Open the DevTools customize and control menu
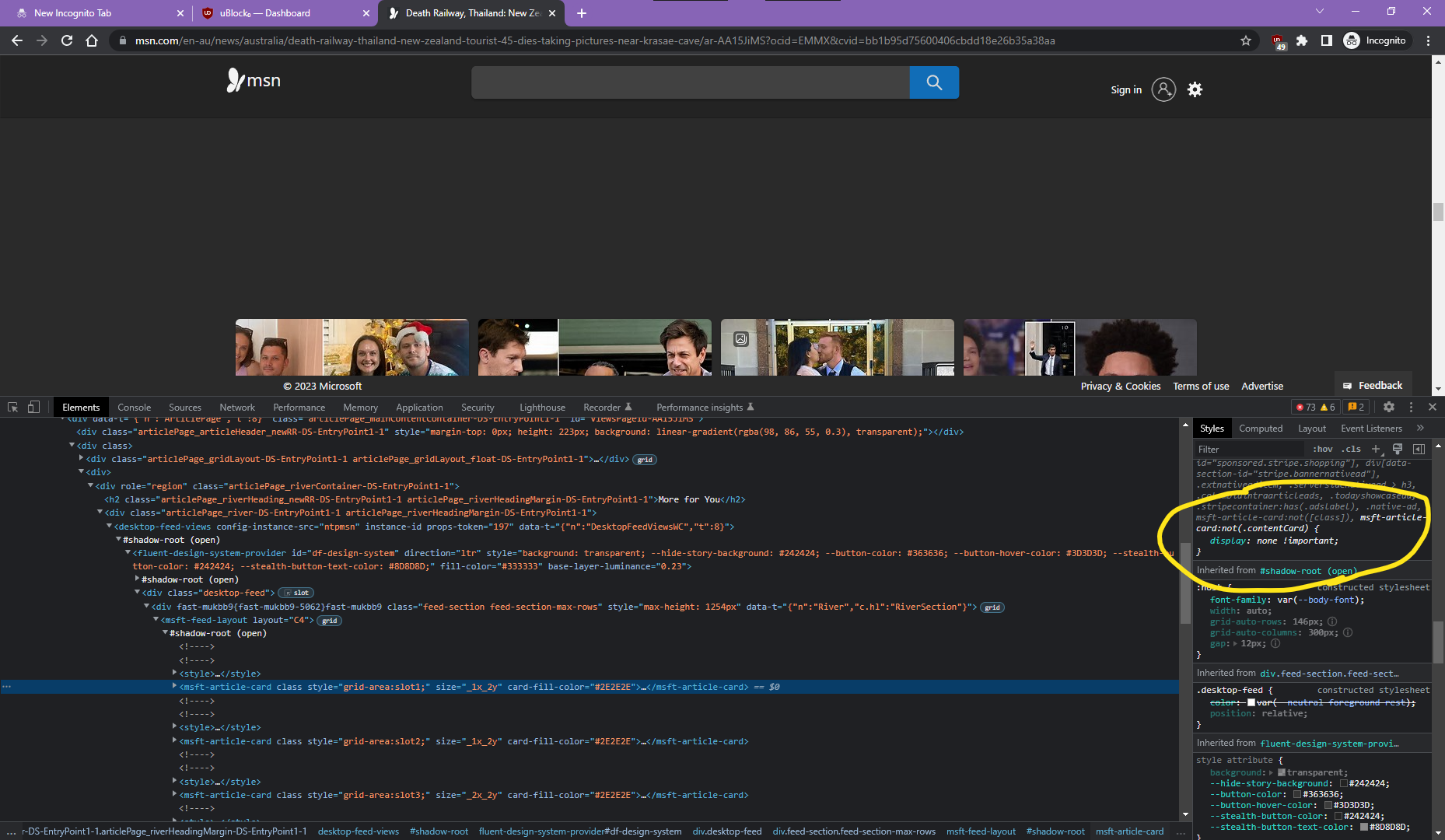1445x840 pixels. 1411,407
